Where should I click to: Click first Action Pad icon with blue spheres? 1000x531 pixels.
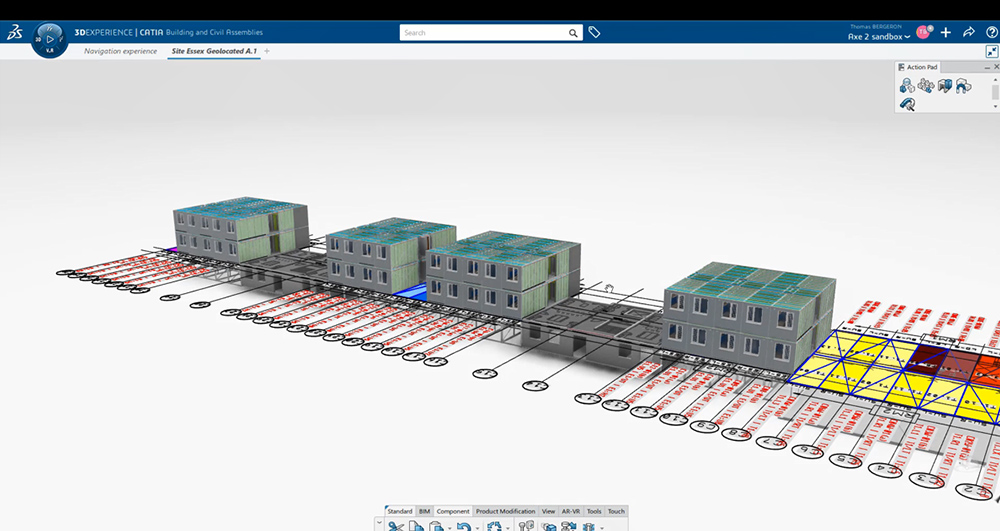point(907,85)
